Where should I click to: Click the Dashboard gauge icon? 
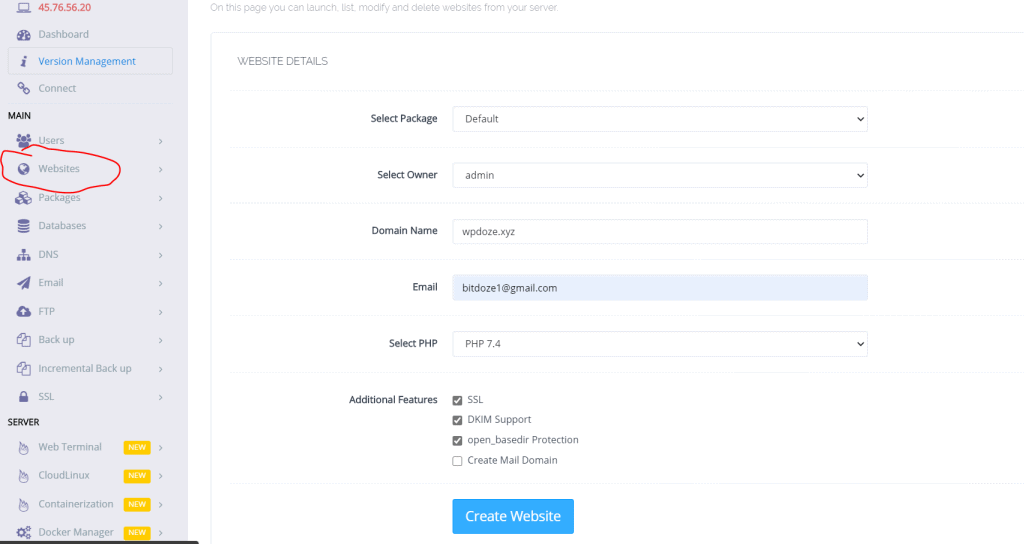point(24,35)
